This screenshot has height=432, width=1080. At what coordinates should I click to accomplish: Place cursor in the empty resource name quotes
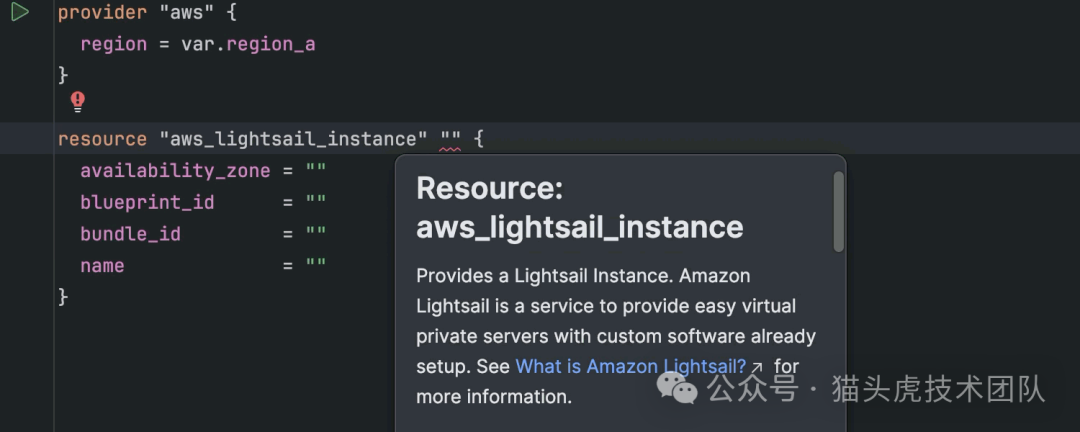click(x=450, y=139)
